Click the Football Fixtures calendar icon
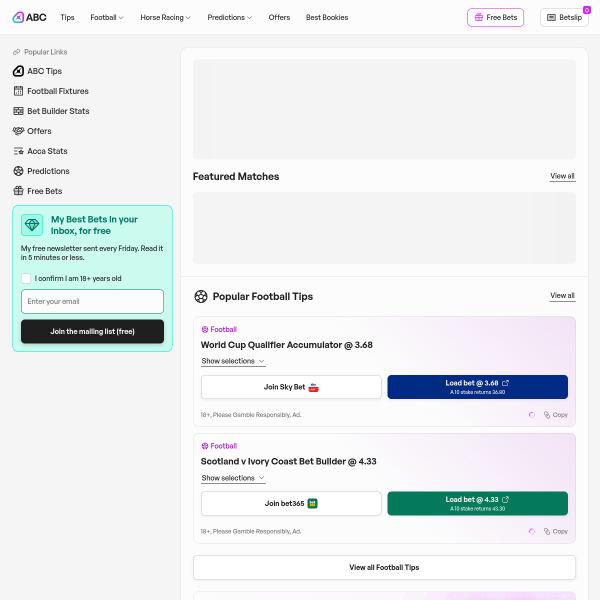 (18, 91)
